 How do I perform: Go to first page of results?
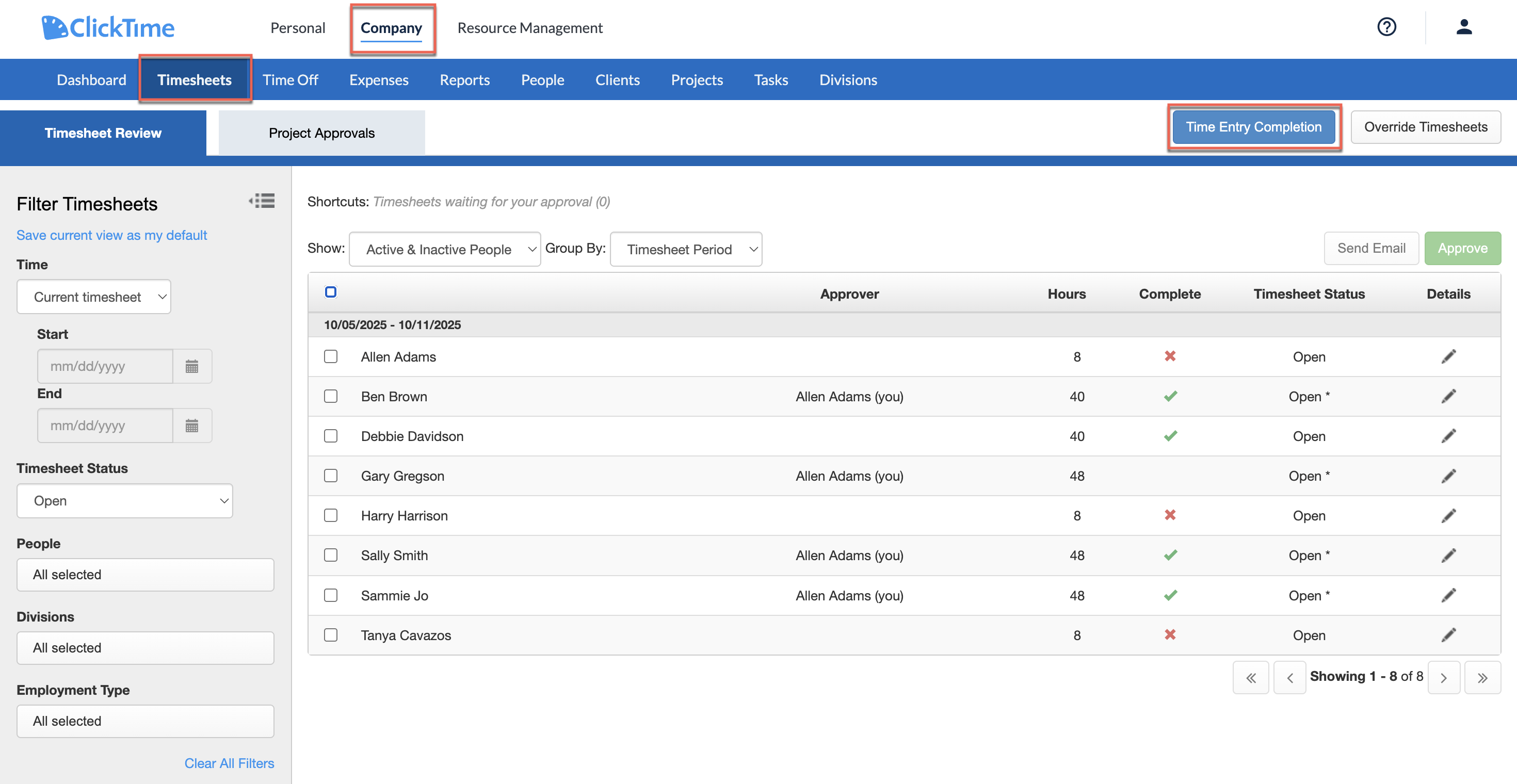pos(1251,677)
